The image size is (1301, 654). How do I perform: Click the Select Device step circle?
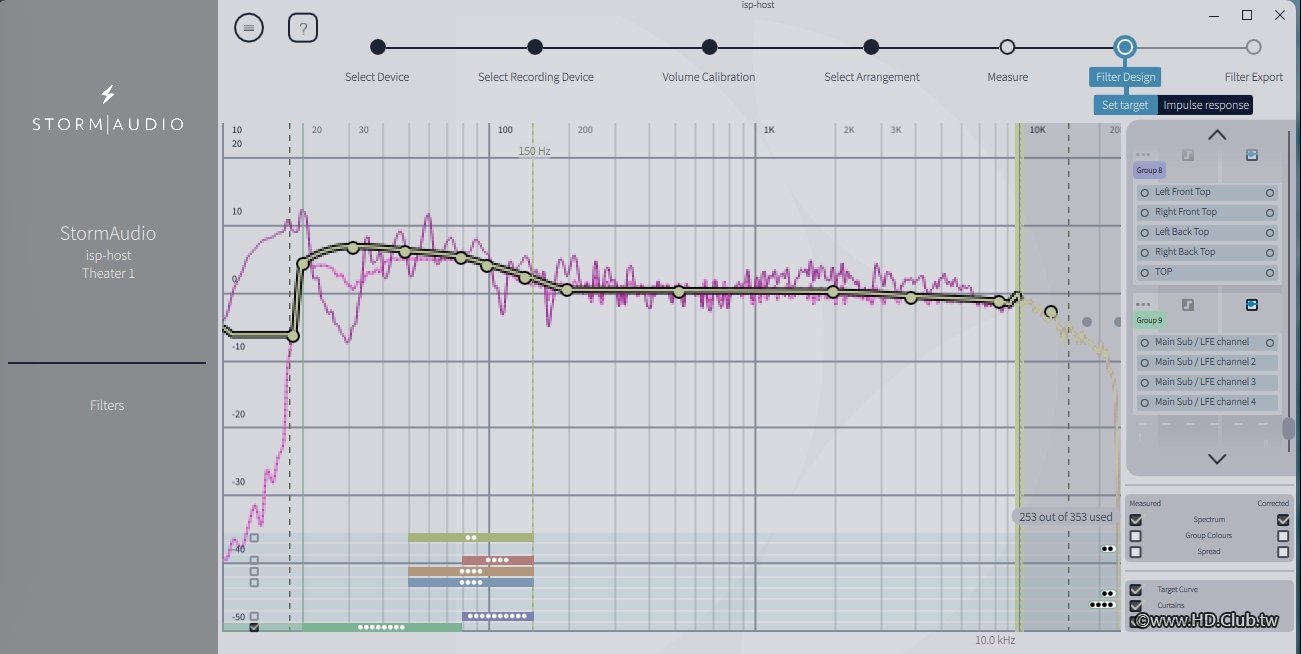(x=377, y=47)
